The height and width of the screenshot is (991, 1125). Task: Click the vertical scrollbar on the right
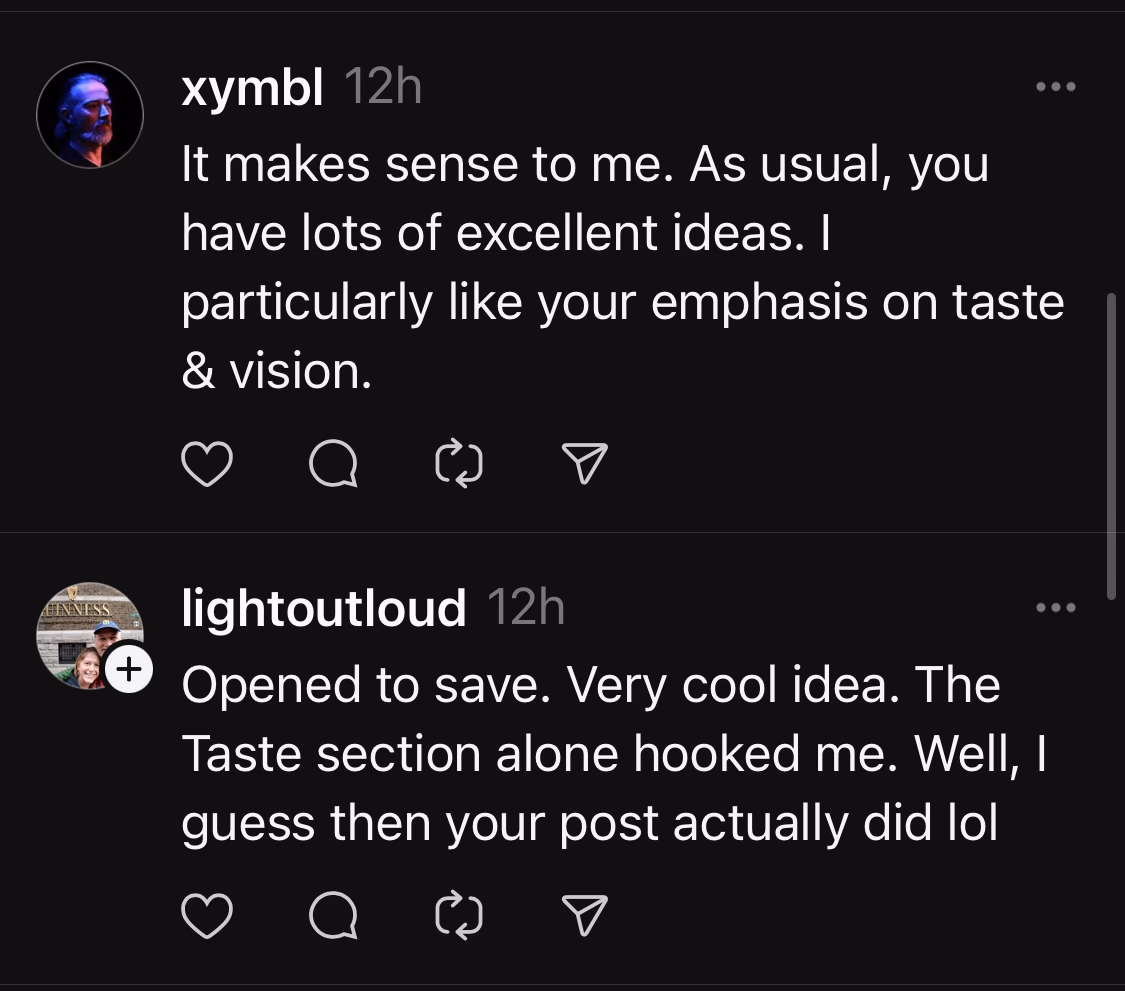click(x=1111, y=445)
